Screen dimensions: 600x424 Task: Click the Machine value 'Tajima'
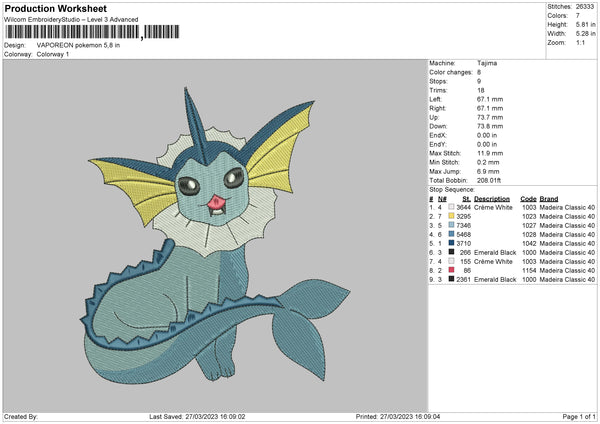coord(487,63)
